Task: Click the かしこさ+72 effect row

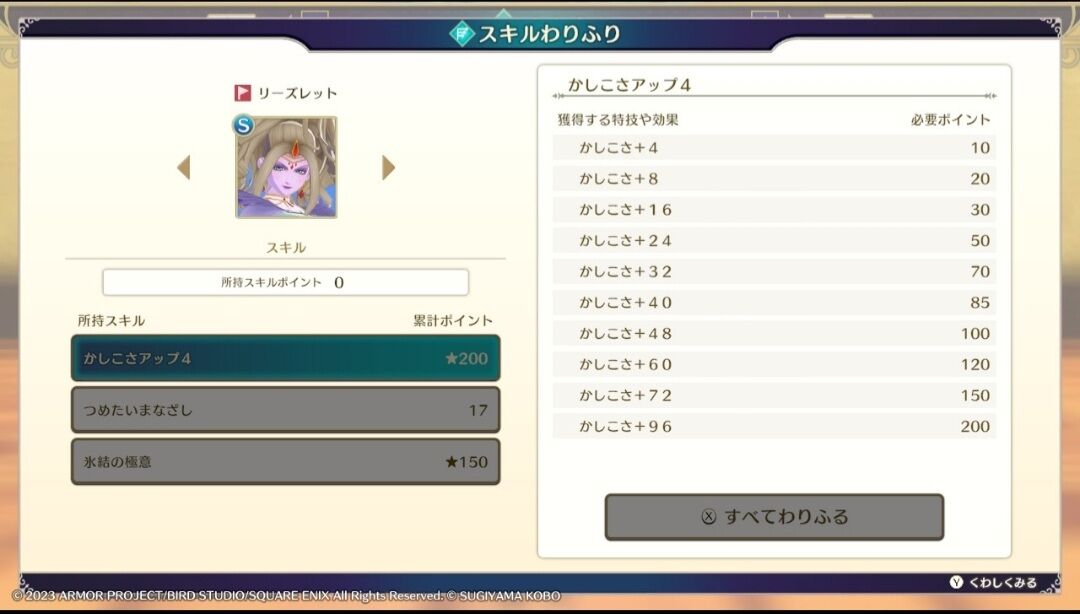Action: pos(774,396)
